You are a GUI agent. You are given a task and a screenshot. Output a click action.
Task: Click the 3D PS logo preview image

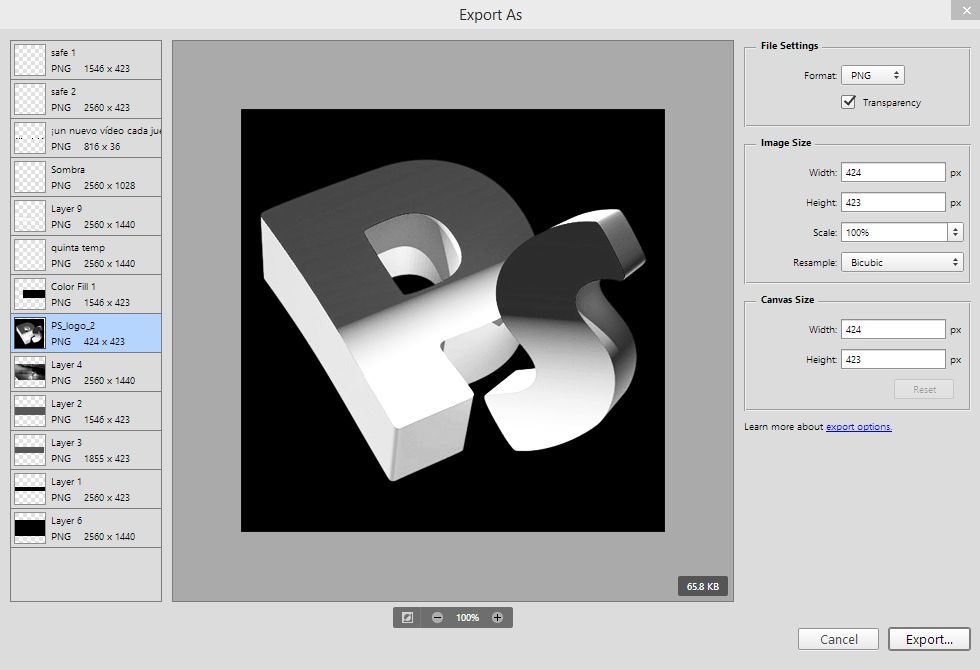click(x=453, y=321)
